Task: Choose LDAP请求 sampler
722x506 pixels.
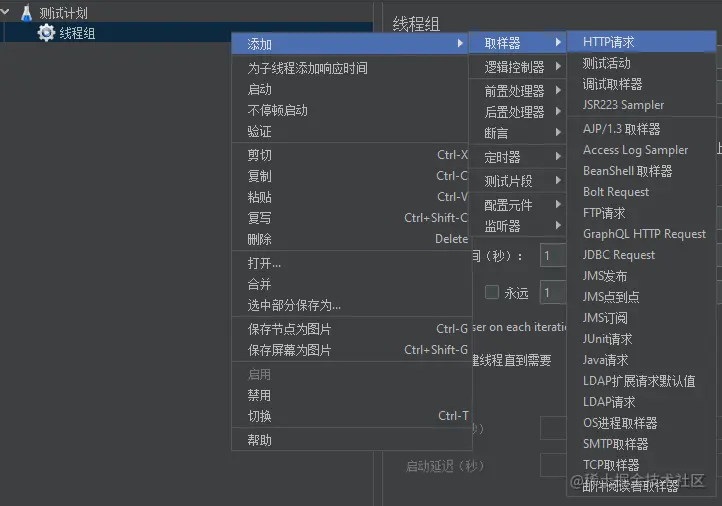Action: 641,402
